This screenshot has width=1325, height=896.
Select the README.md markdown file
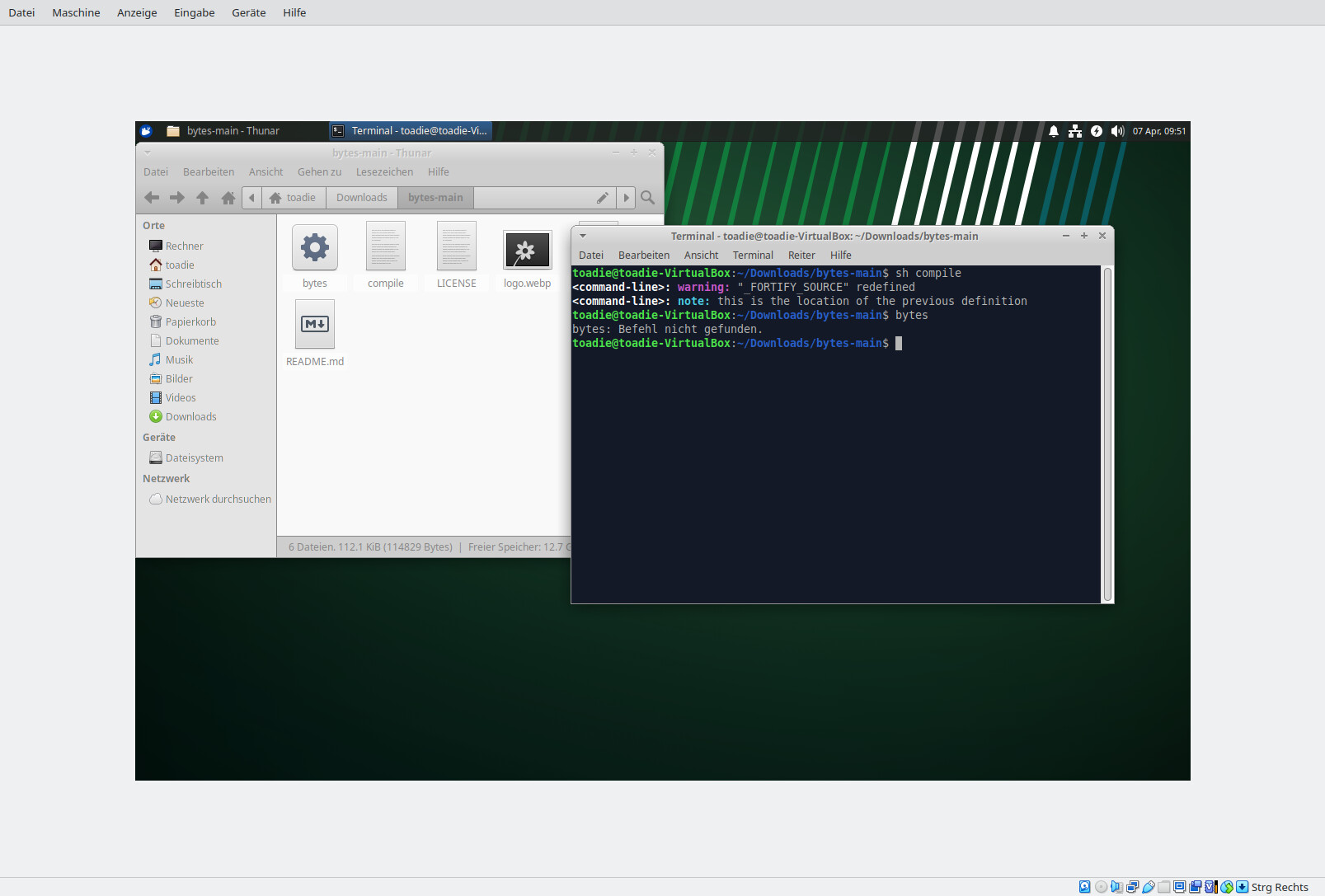pyautogui.click(x=315, y=334)
